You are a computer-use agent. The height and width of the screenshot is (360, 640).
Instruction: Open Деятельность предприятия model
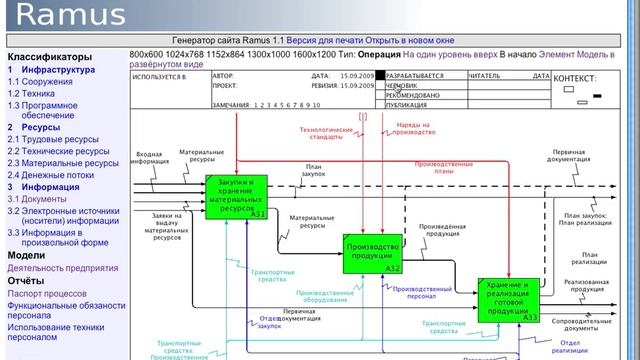[x=62, y=268]
